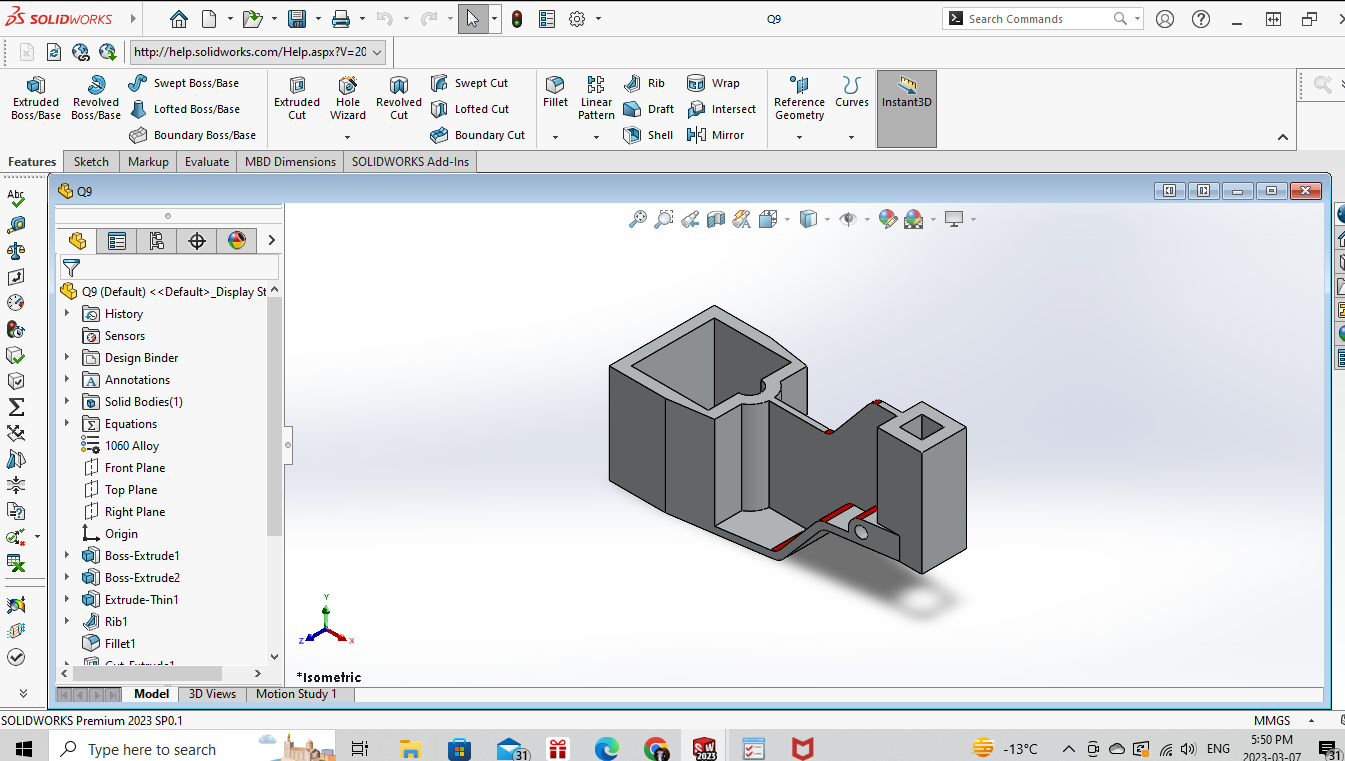Switch to the Markup tab
Screen dimensions: 1345x761
pyautogui.click(x=148, y=161)
